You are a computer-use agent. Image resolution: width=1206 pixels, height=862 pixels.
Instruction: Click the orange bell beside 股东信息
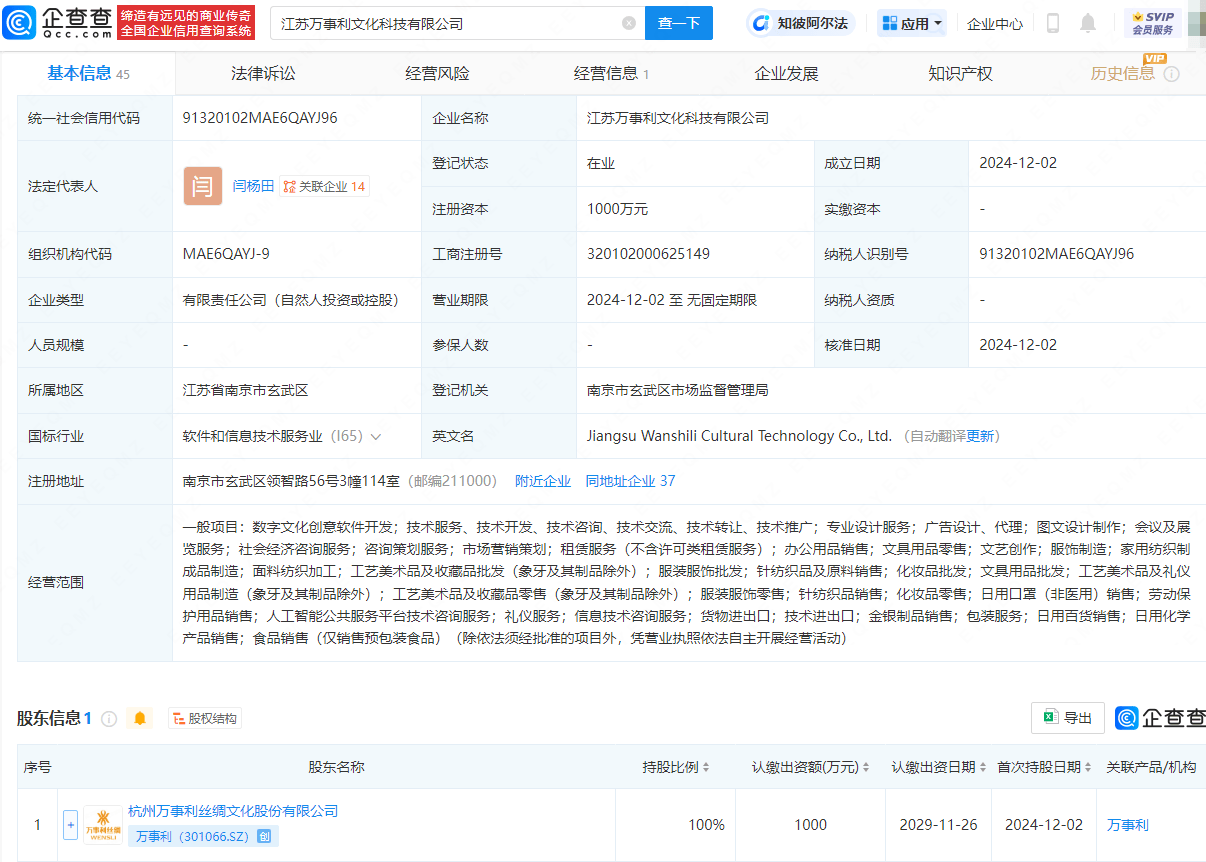(140, 718)
